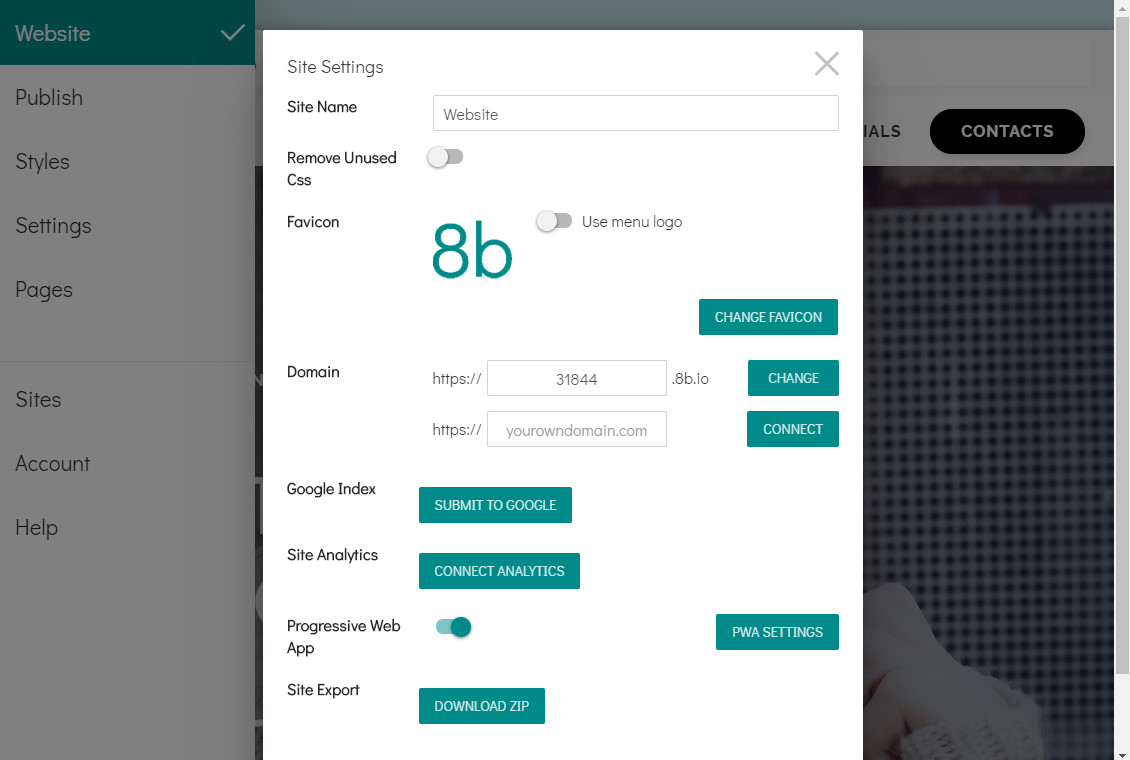1130x760 pixels.
Task: Click the Site Analytics label
Action: (332, 555)
